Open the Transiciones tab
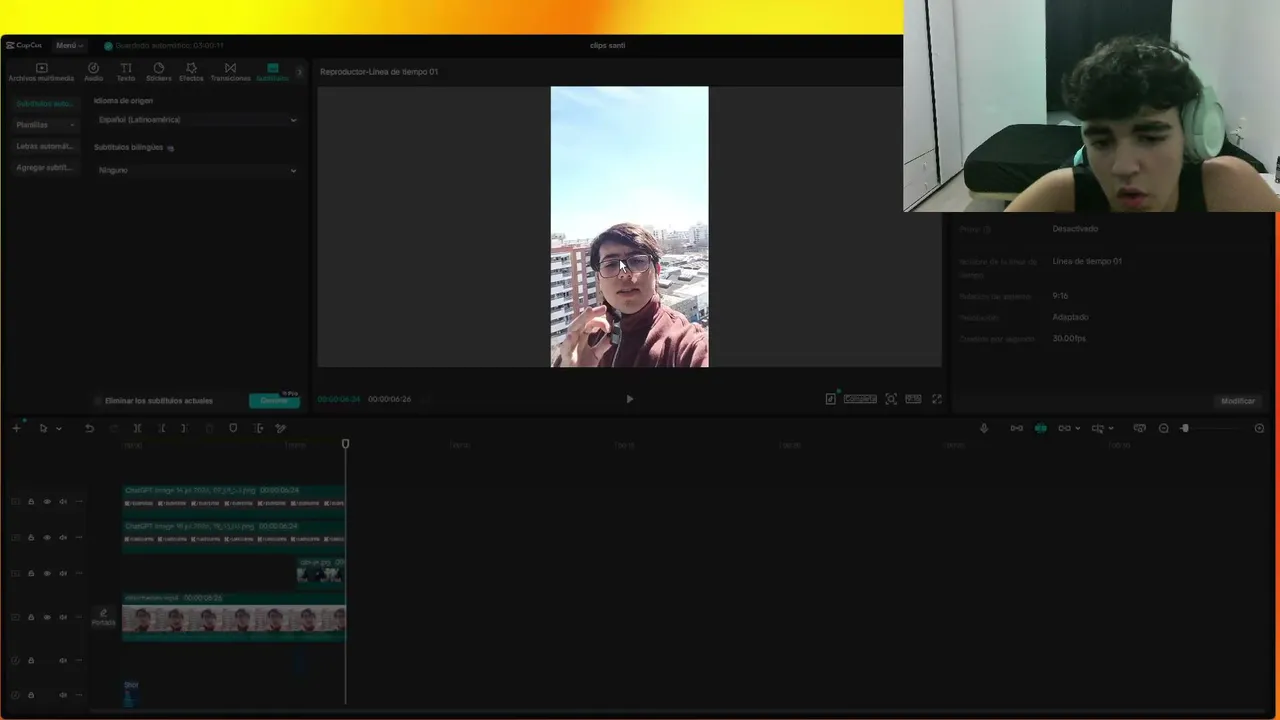 (x=230, y=72)
